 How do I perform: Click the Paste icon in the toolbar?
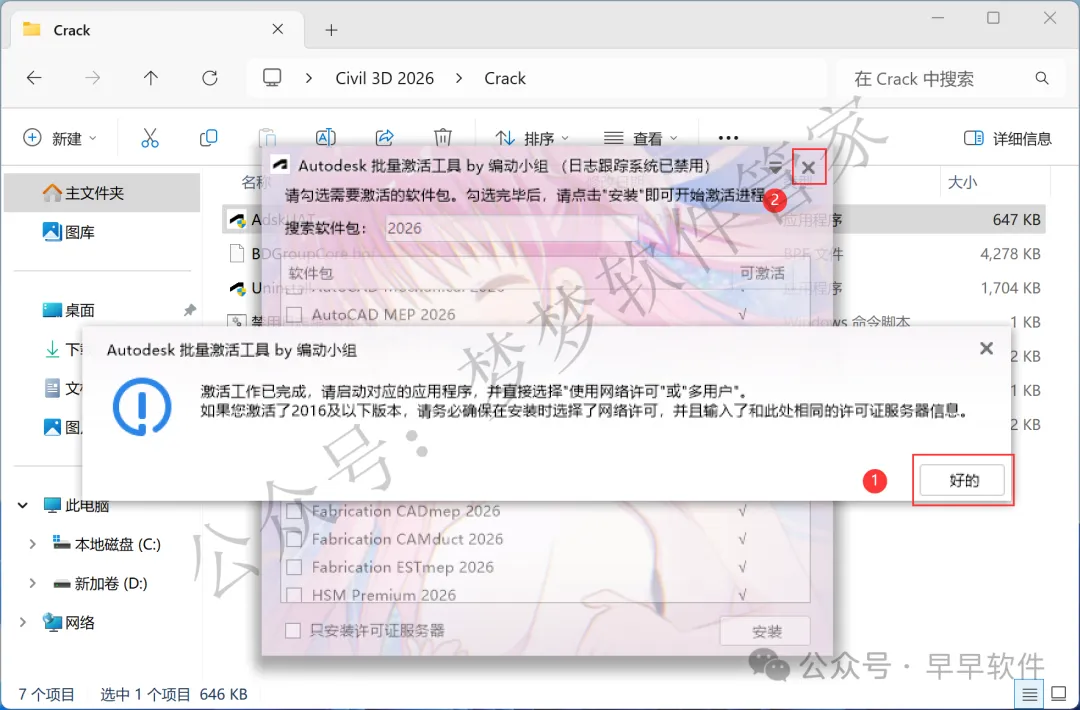[267, 138]
